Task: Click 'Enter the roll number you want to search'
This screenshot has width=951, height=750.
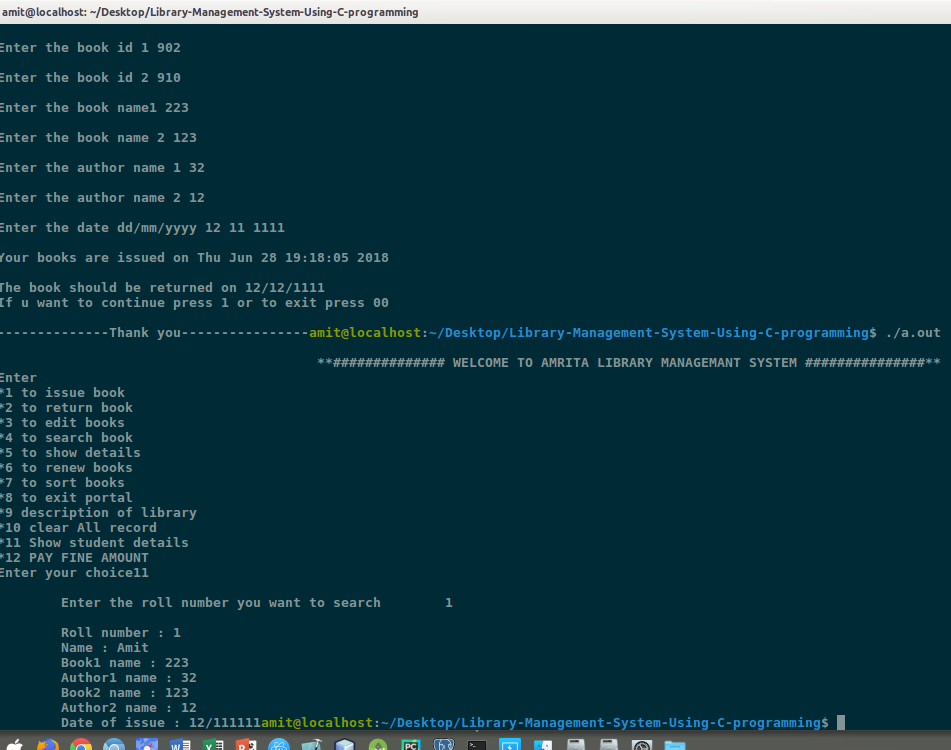Action: [221, 603]
